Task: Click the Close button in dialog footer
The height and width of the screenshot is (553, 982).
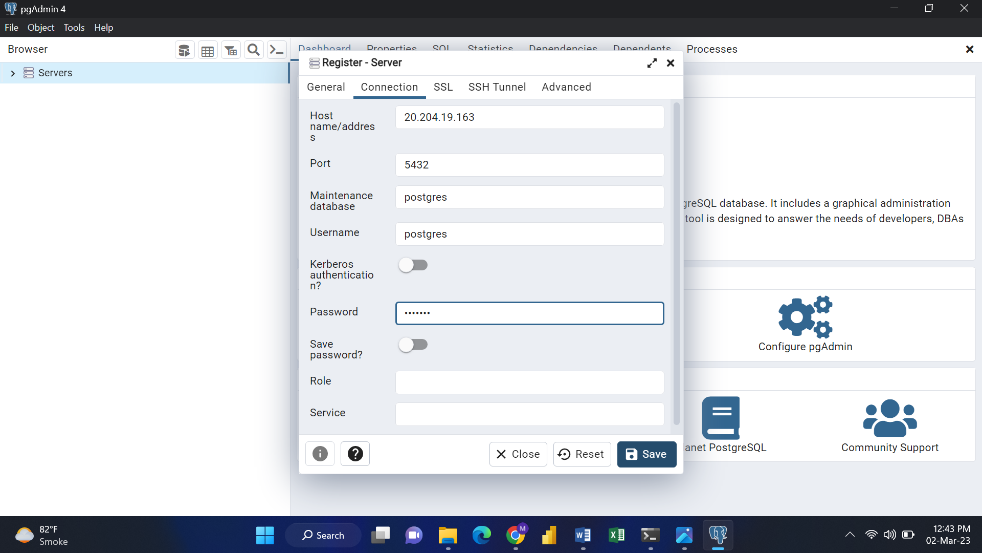Action: [518, 454]
